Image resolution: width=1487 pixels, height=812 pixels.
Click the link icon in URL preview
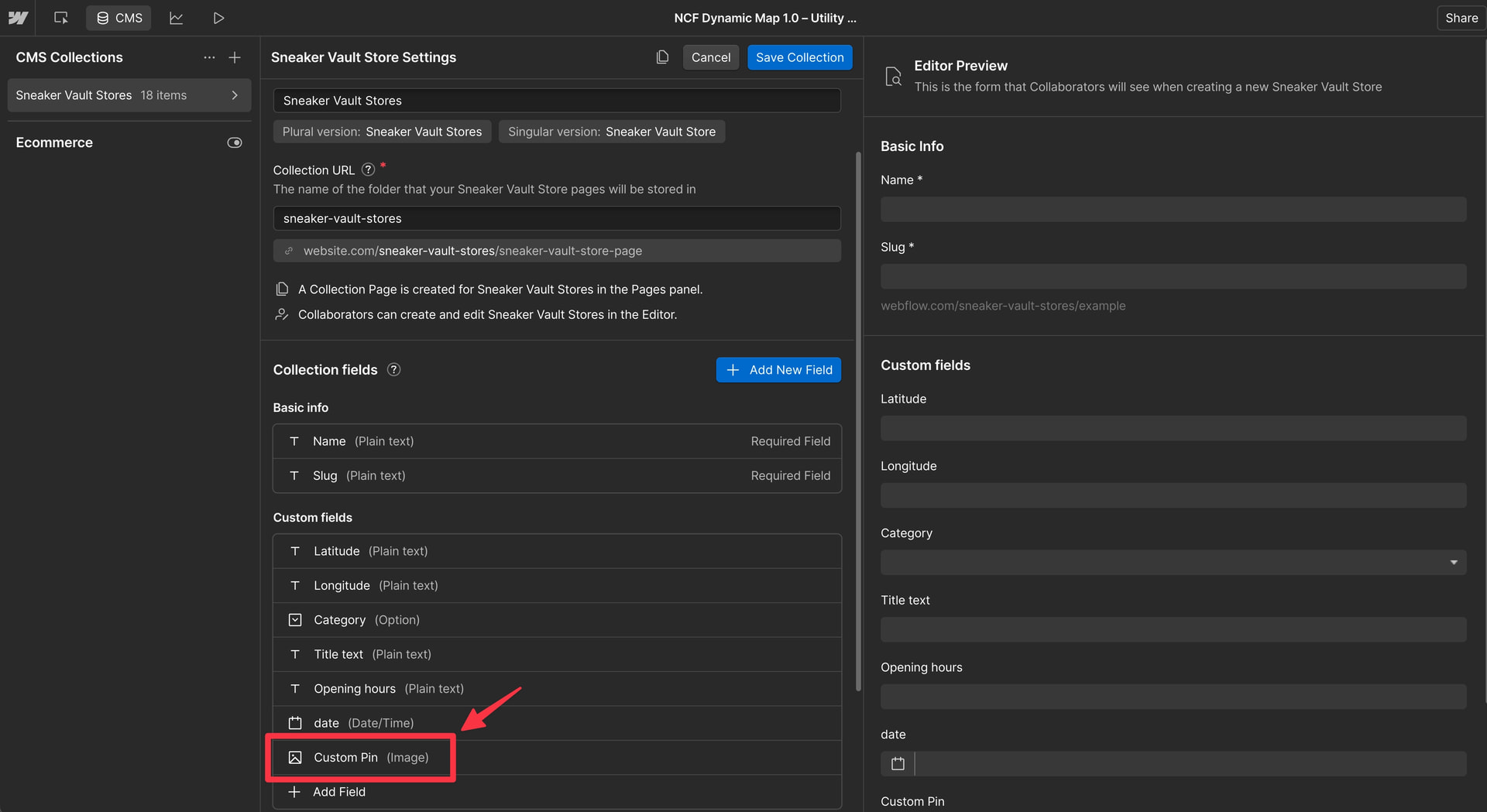pos(289,251)
